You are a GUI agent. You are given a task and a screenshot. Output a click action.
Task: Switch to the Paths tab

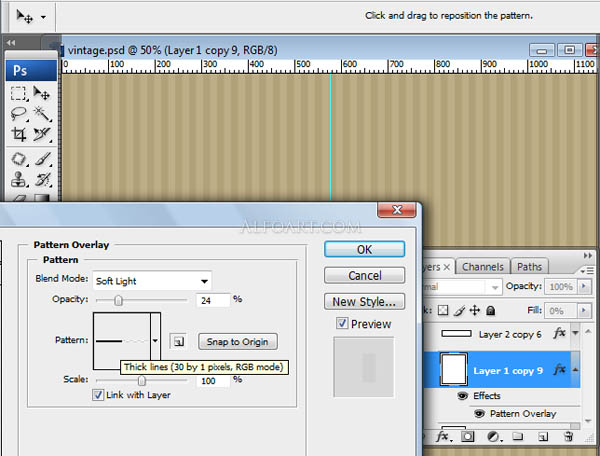(x=529, y=267)
